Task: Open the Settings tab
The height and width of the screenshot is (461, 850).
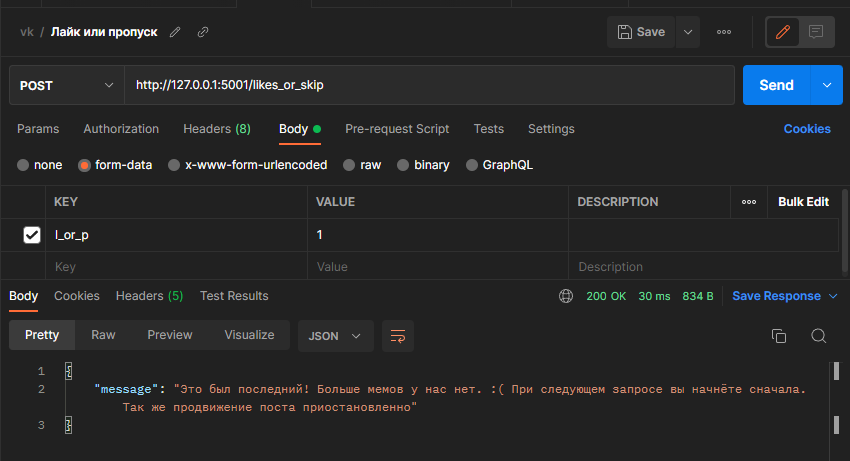Action: [x=551, y=129]
